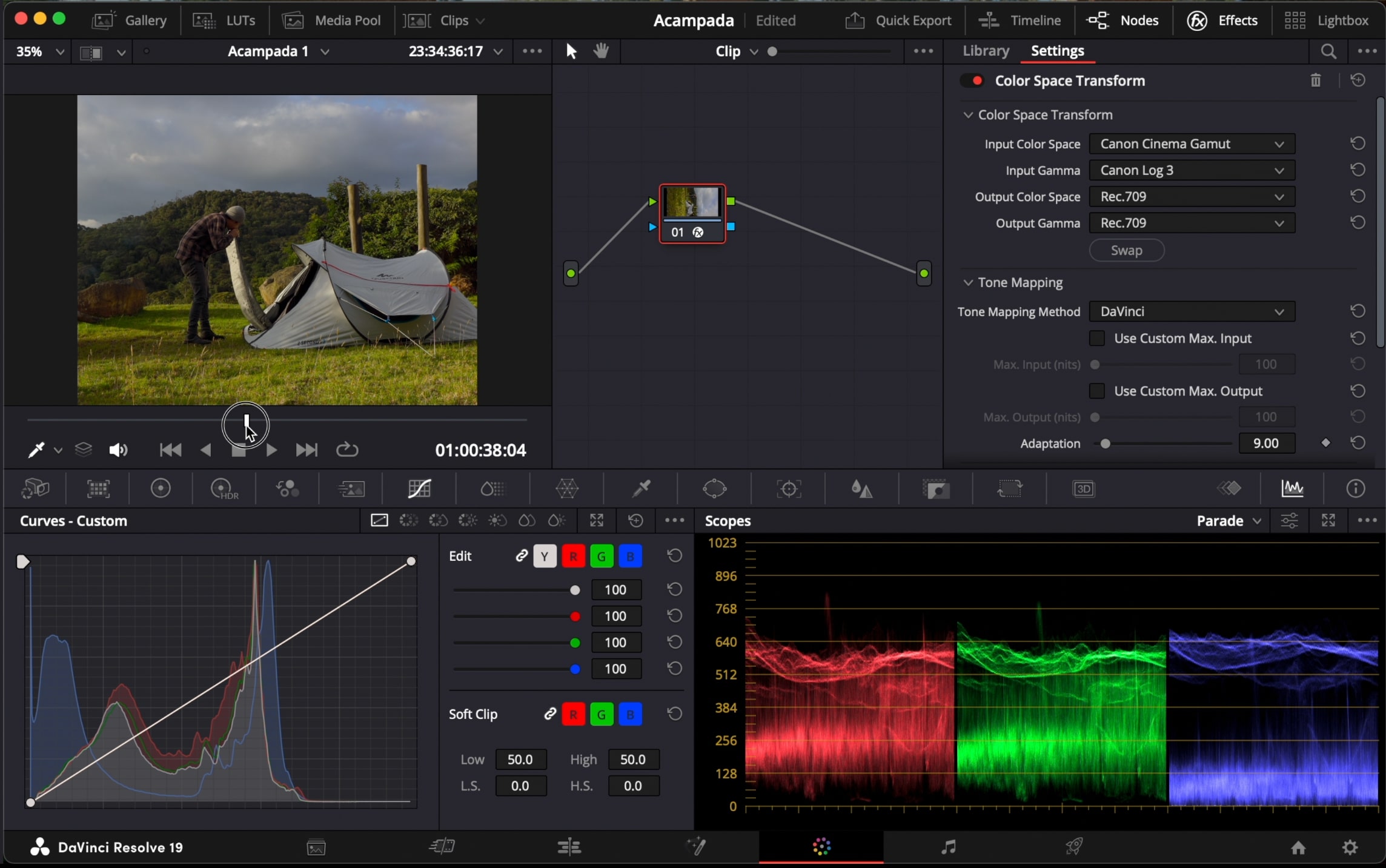Select the Qualifier eyedropper palette
Screen dimensions: 1386x868
click(x=641, y=488)
